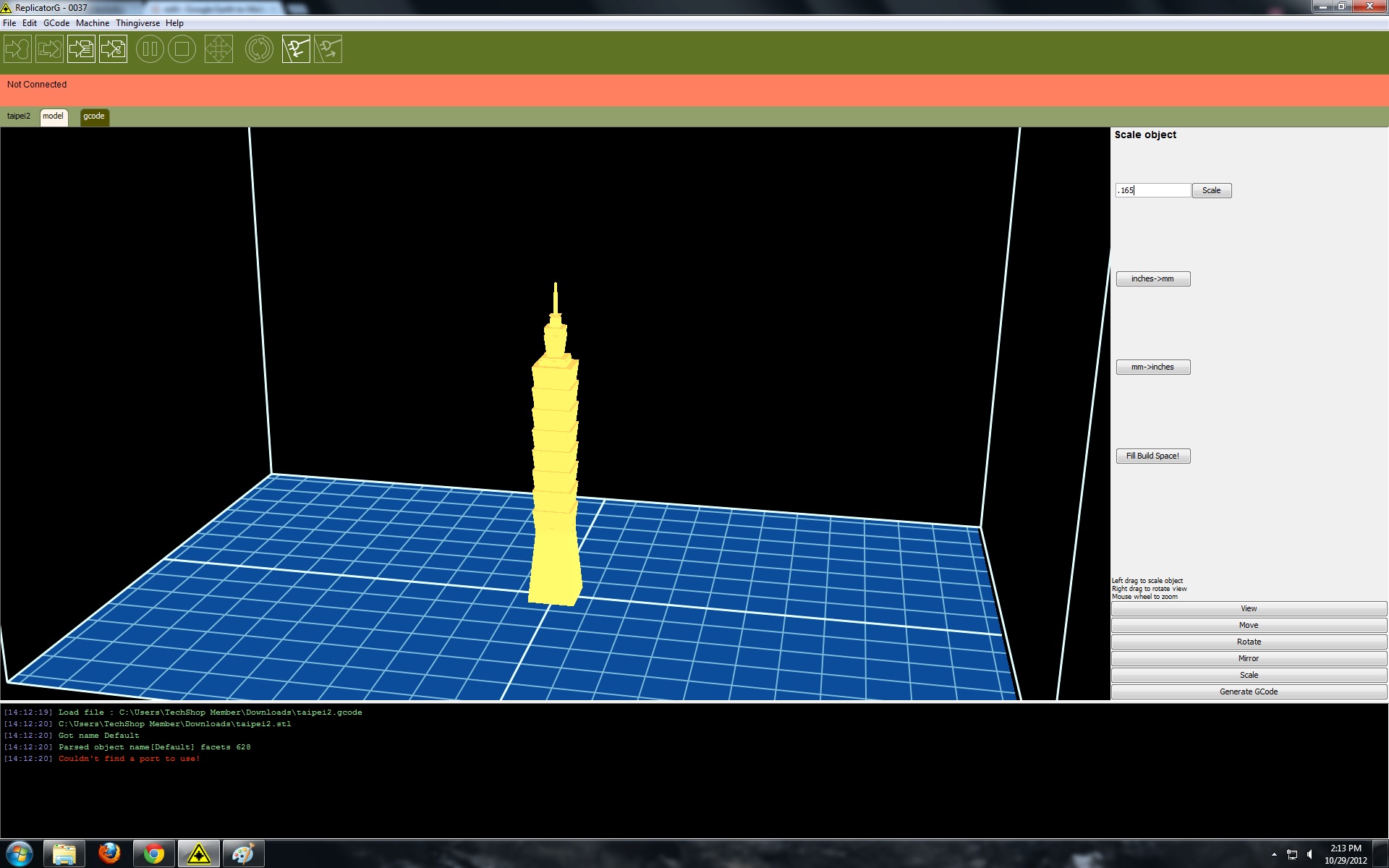This screenshot has width=1389, height=868.
Task: Click the Connect plug icon
Action: pos(296,49)
